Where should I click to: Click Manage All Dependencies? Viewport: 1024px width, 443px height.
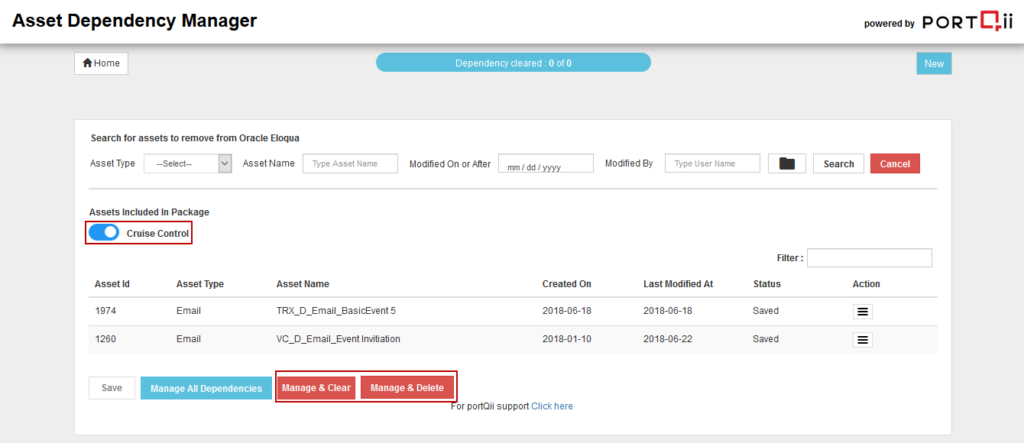click(206, 388)
